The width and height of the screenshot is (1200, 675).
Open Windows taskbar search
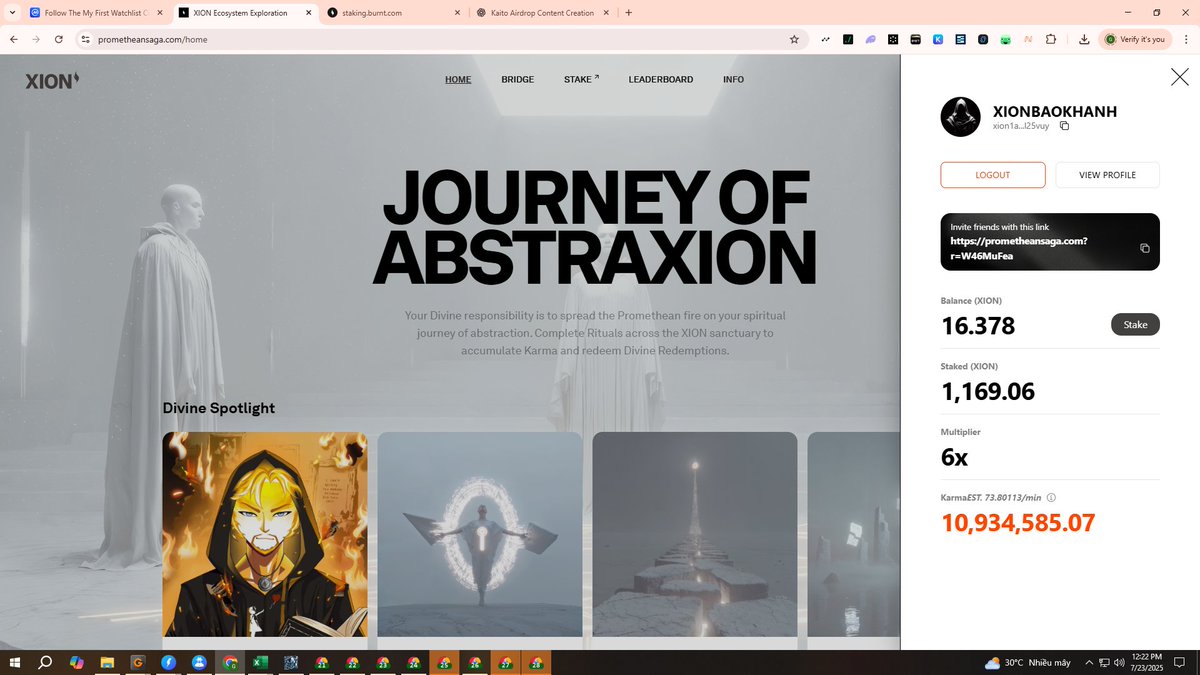45,662
